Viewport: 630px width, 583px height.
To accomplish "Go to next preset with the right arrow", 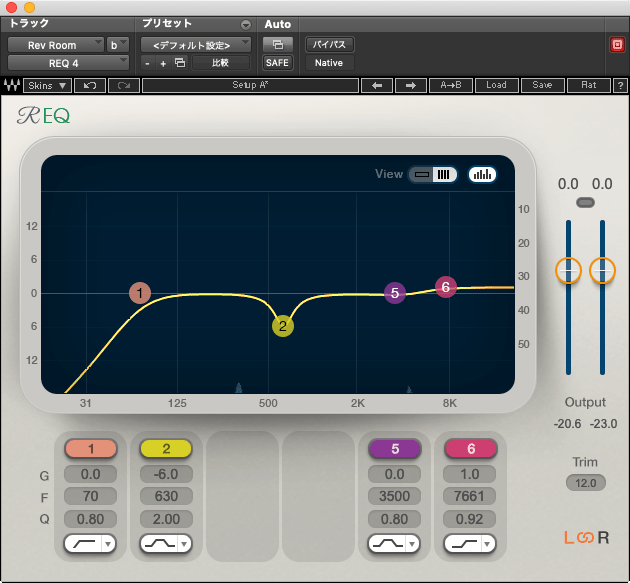I will pyautogui.click(x=411, y=86).
